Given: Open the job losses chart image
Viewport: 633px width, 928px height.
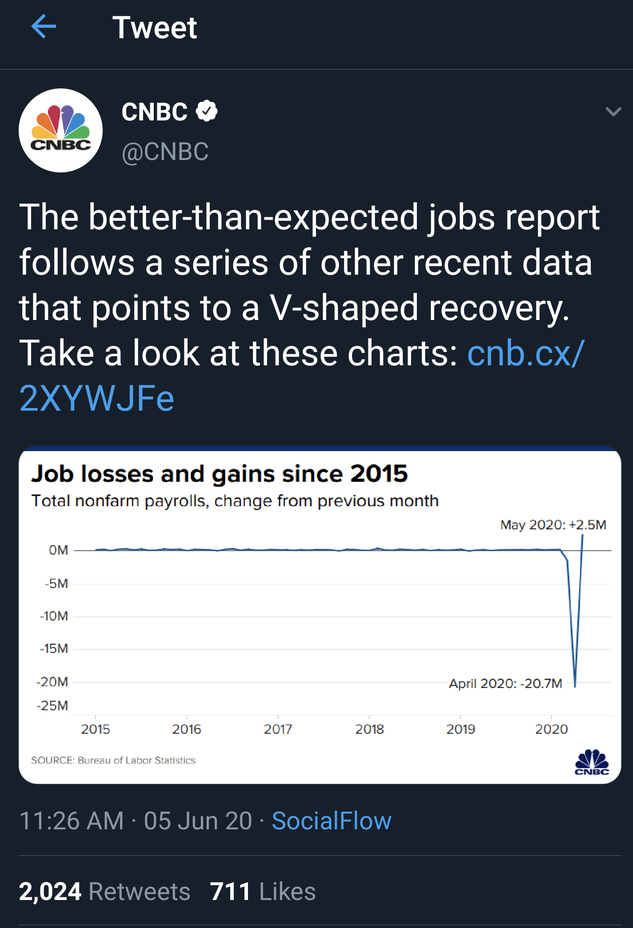Looking at the screenshot, I should pos(320,615).
